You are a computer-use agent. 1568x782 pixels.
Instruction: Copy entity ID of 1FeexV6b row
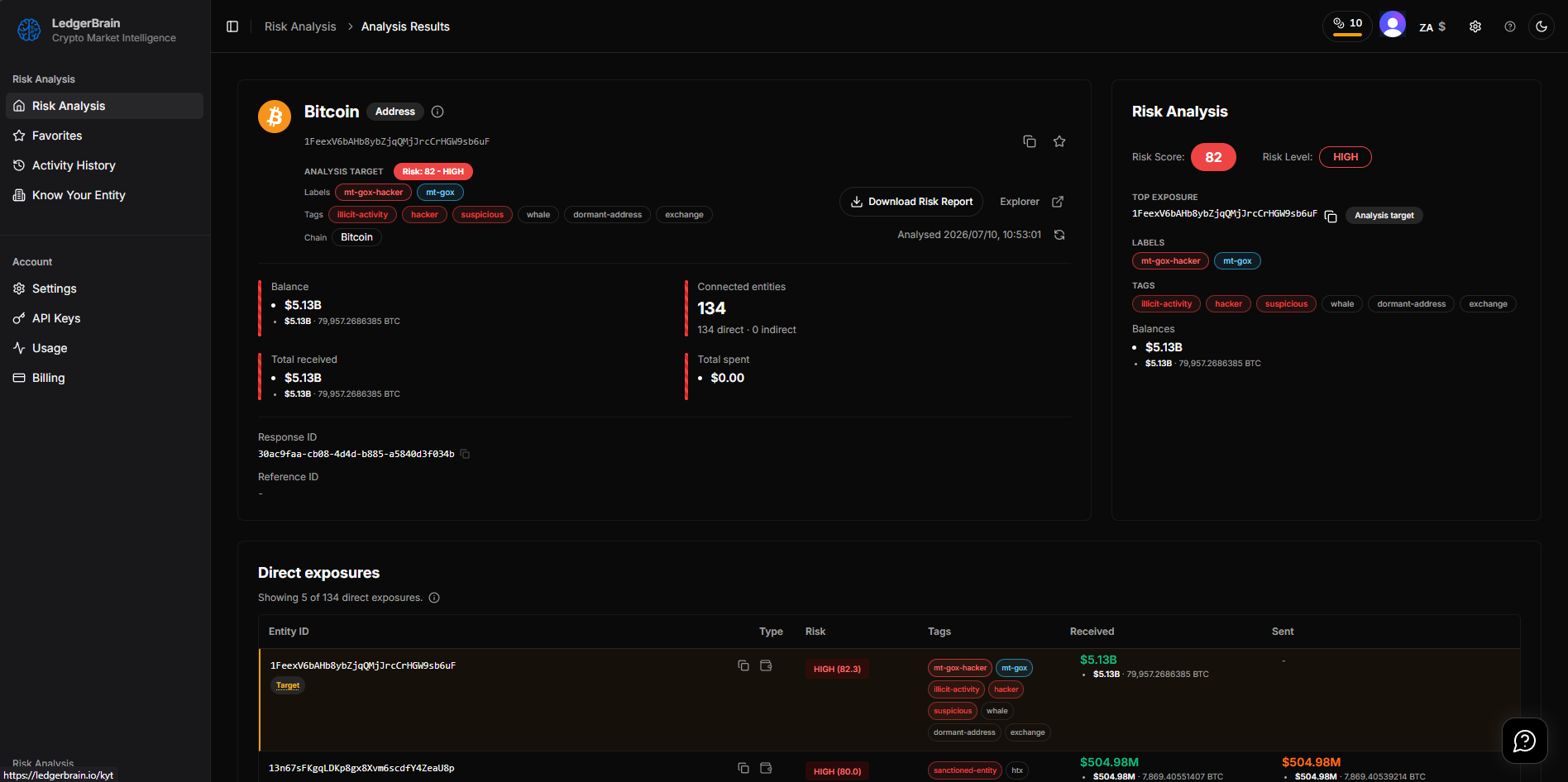(743, 665)
